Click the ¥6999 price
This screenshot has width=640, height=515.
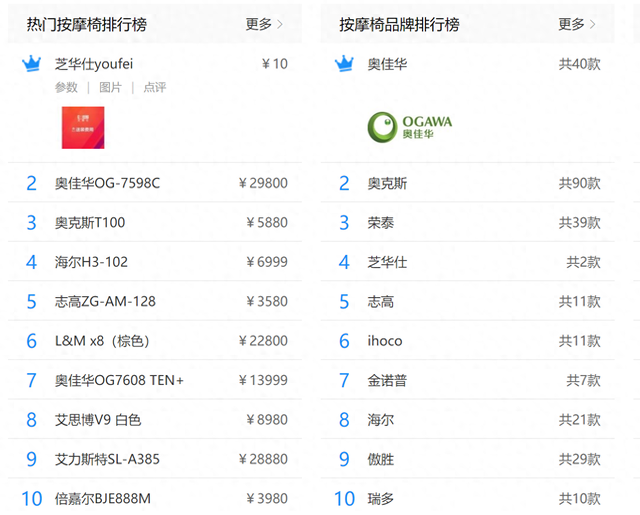(267, 262)
